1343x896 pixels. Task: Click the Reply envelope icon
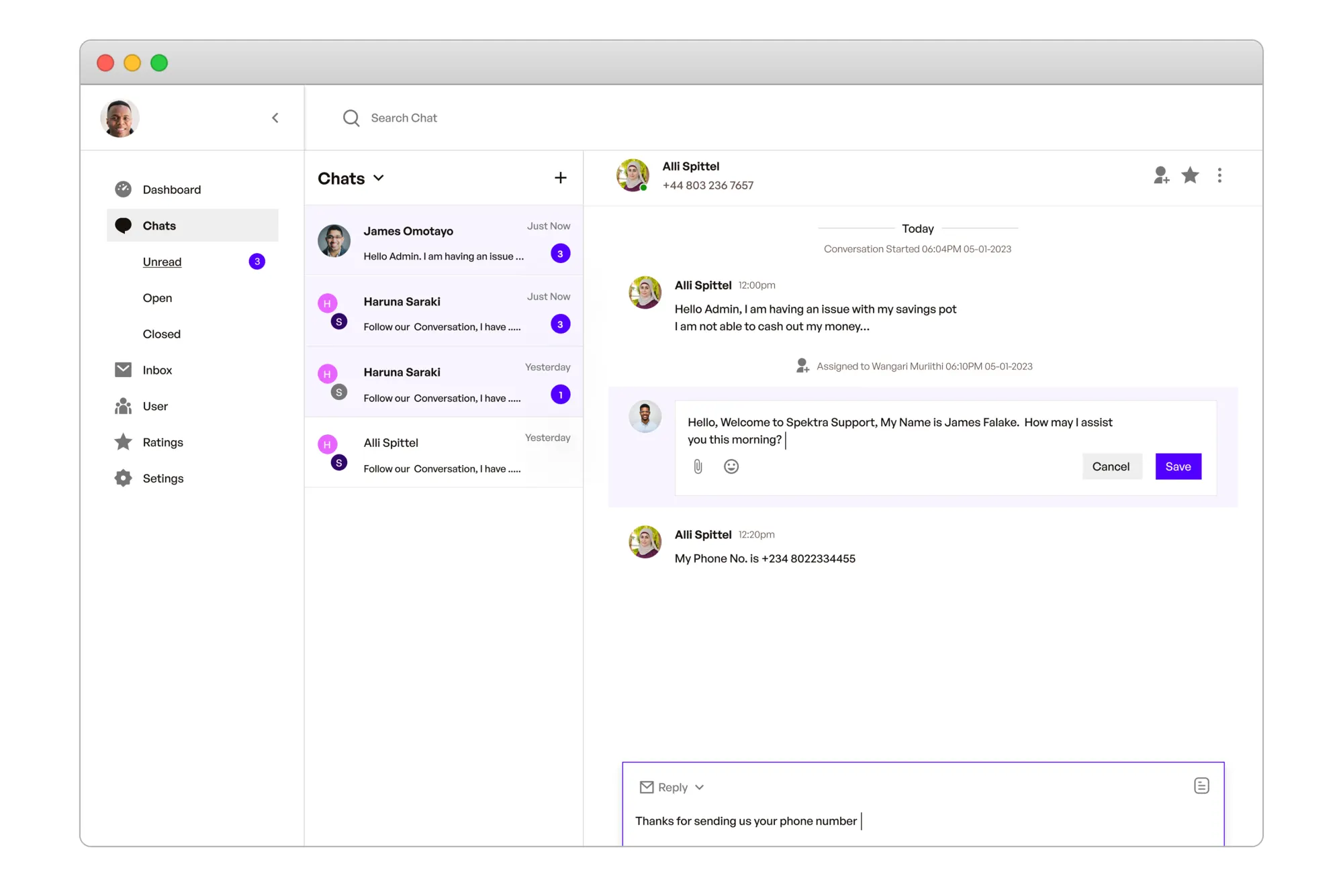pos(647,787)
